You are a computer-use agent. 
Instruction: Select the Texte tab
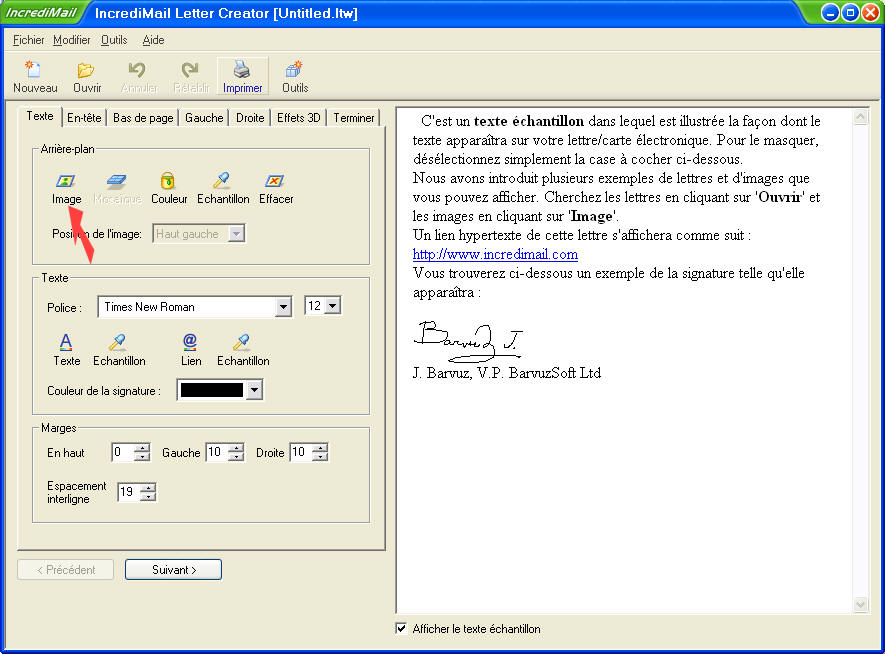tap(40, 116)
